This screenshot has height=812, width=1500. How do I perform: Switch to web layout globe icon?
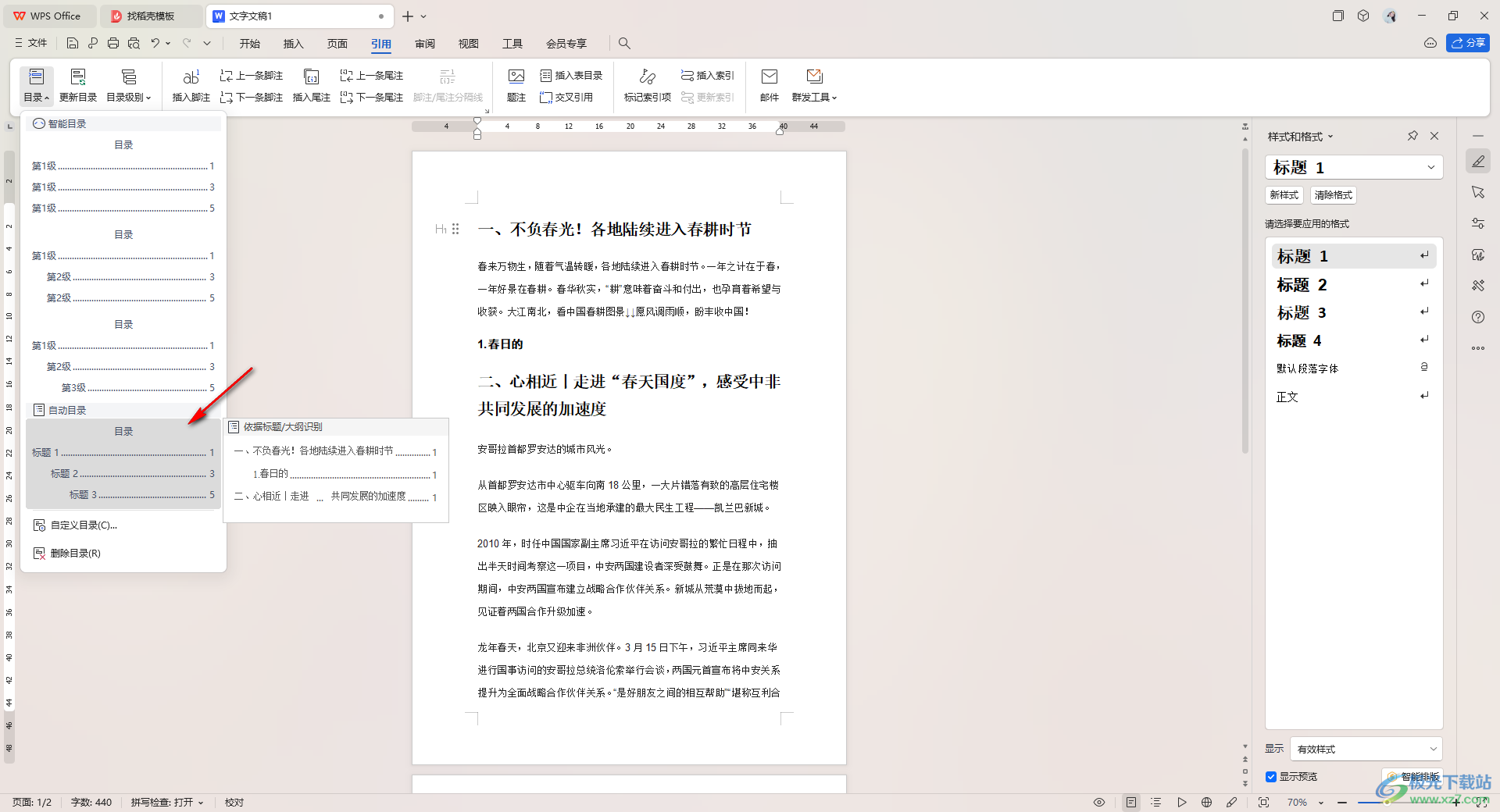[1207, 803]
